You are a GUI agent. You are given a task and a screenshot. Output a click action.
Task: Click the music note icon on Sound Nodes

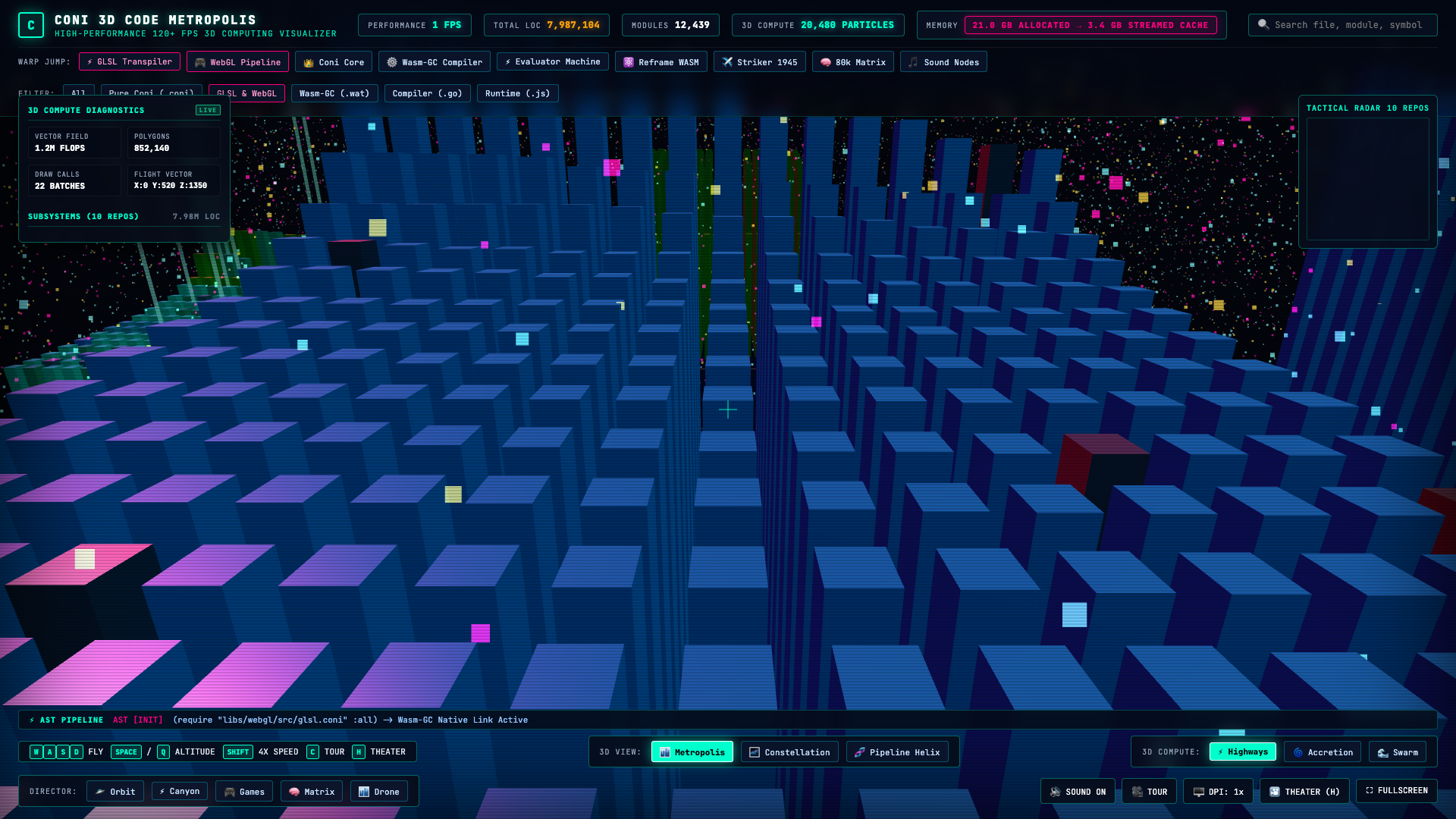914,62
